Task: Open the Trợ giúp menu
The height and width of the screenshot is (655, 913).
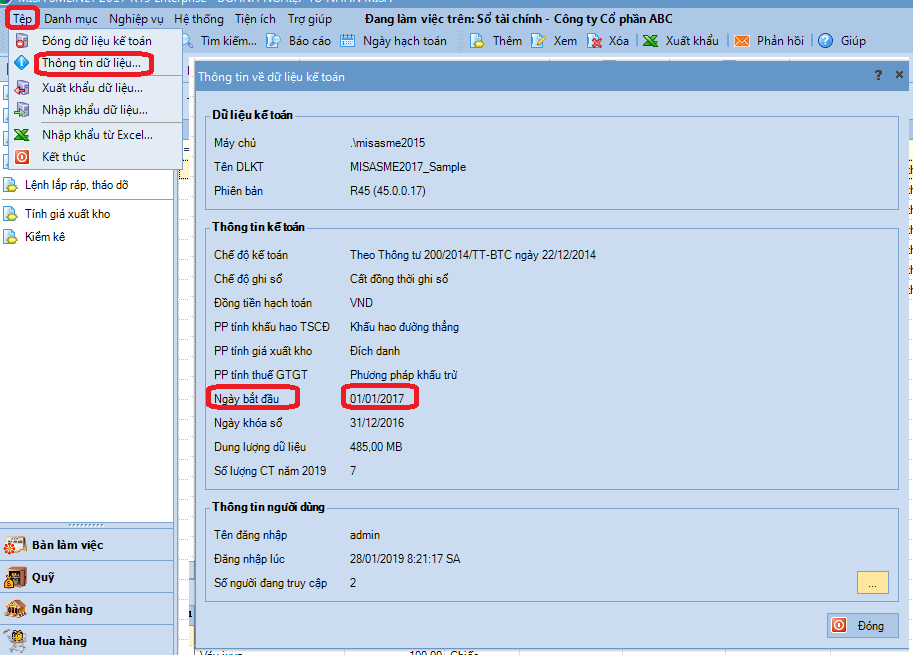Action: [310, 19]
